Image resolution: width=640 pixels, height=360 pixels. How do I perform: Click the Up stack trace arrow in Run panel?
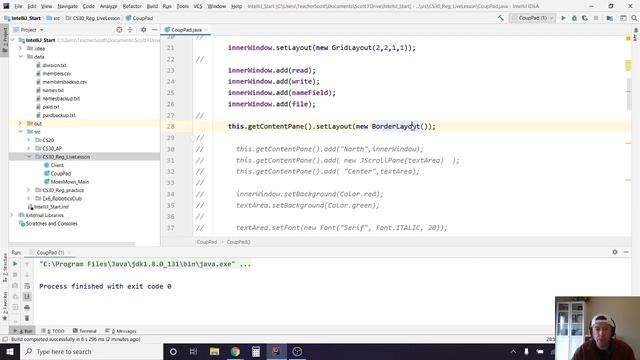(27, 264)
